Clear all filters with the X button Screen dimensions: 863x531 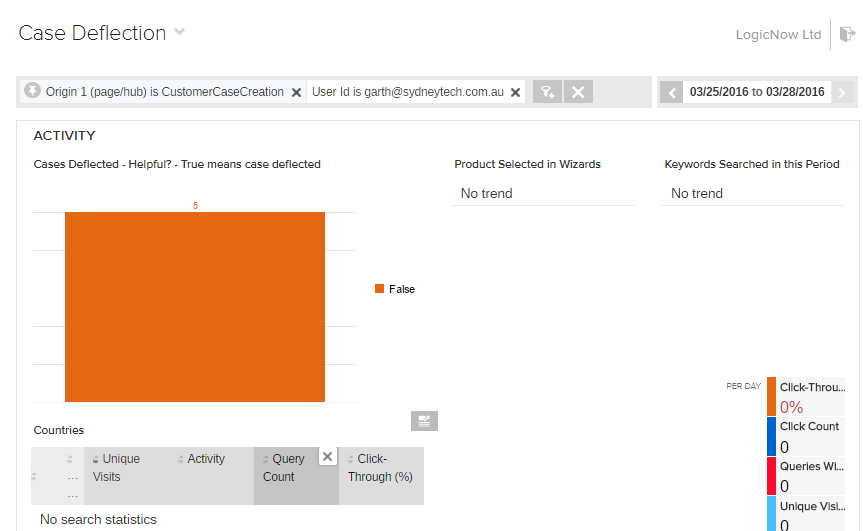(578, 92)
